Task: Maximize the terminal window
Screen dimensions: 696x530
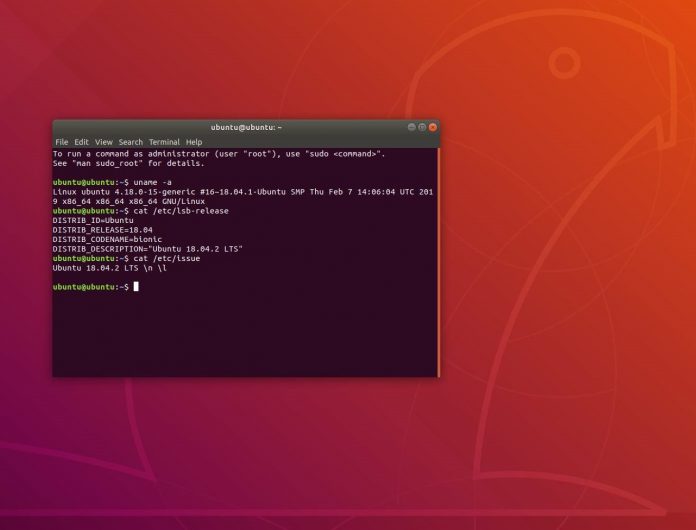Action: coord(422,127)
